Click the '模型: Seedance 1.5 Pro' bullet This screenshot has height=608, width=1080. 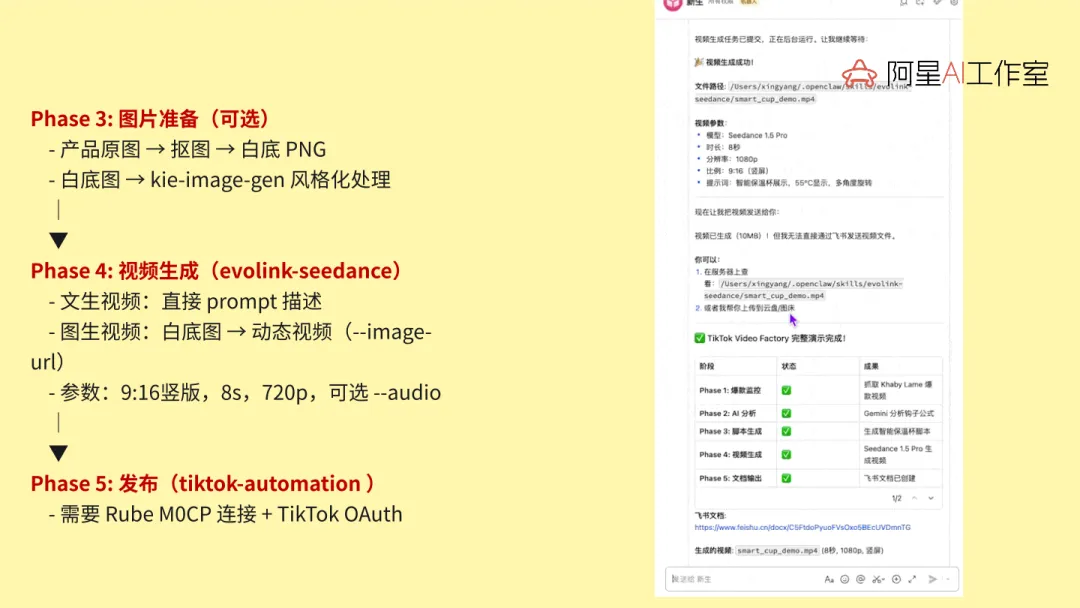pyautogui.click(x=746, y=136)
